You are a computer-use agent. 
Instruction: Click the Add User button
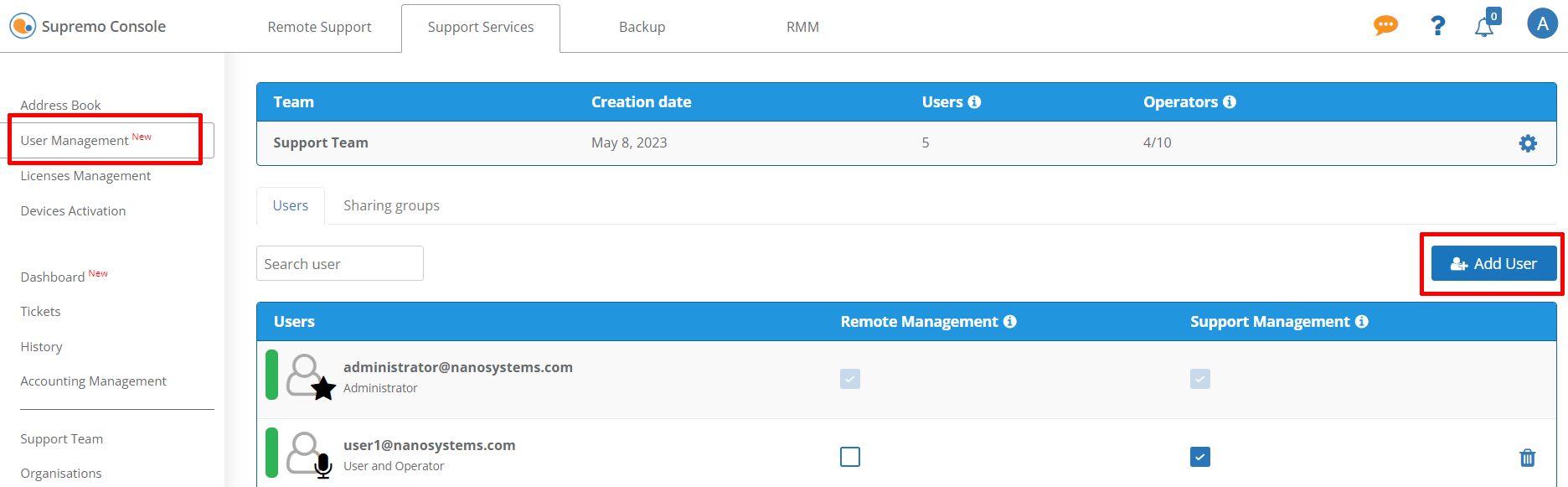tap(1493, 263)
